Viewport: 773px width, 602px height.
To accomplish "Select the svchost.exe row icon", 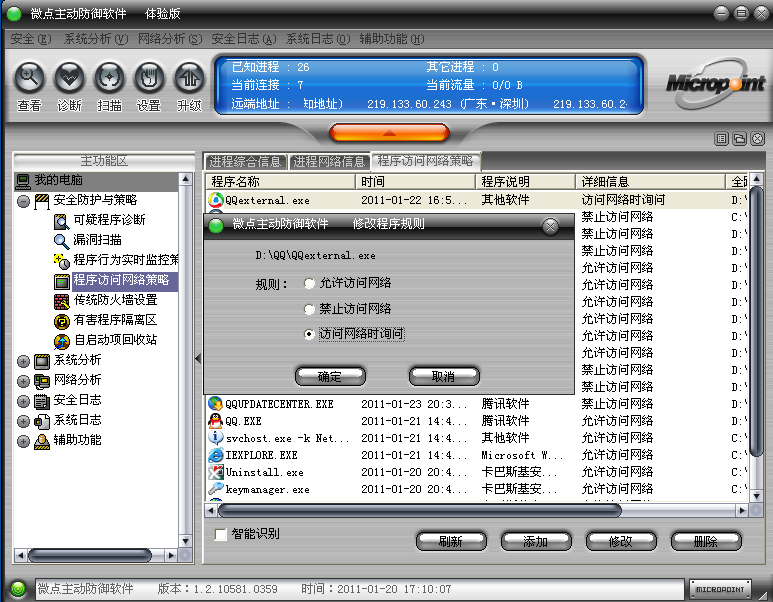I will pyautogui.click(x=215, y=438).
